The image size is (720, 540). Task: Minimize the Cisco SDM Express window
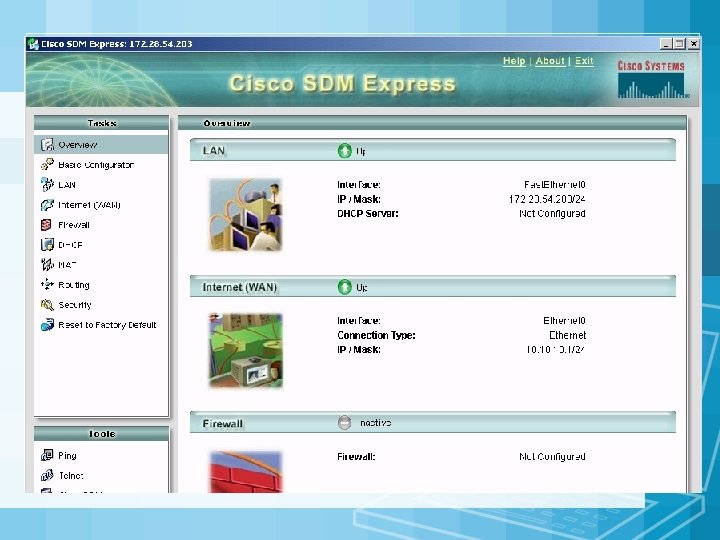(x=666, y=44)
